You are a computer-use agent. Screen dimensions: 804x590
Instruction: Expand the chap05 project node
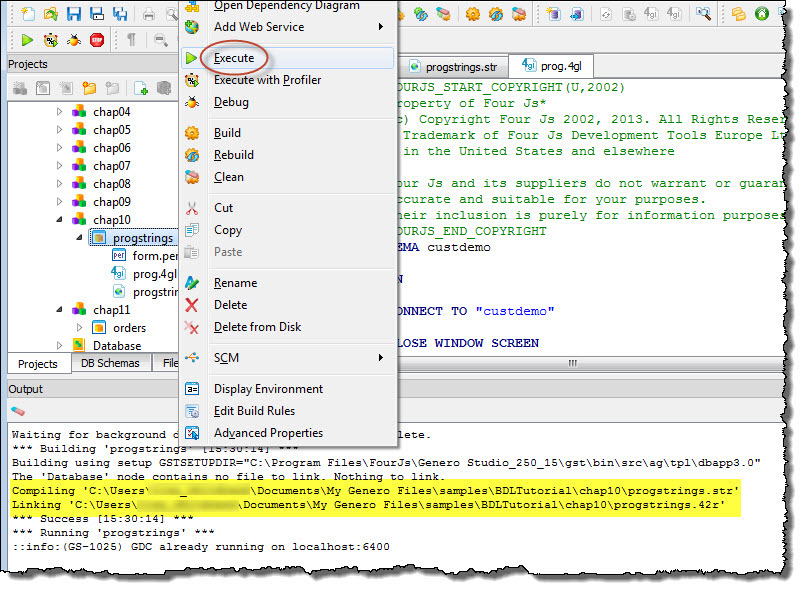(61, 129)
